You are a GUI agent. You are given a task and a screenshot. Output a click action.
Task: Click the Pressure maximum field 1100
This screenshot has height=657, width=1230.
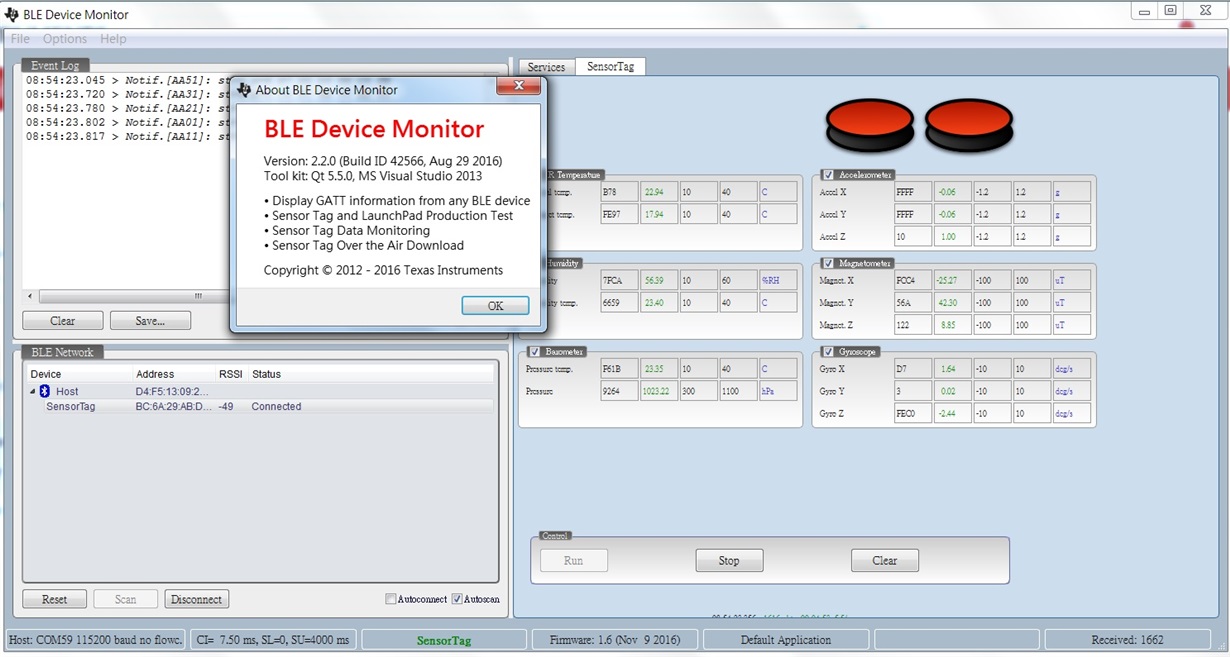pyautogui.click(x=737, y=391)
